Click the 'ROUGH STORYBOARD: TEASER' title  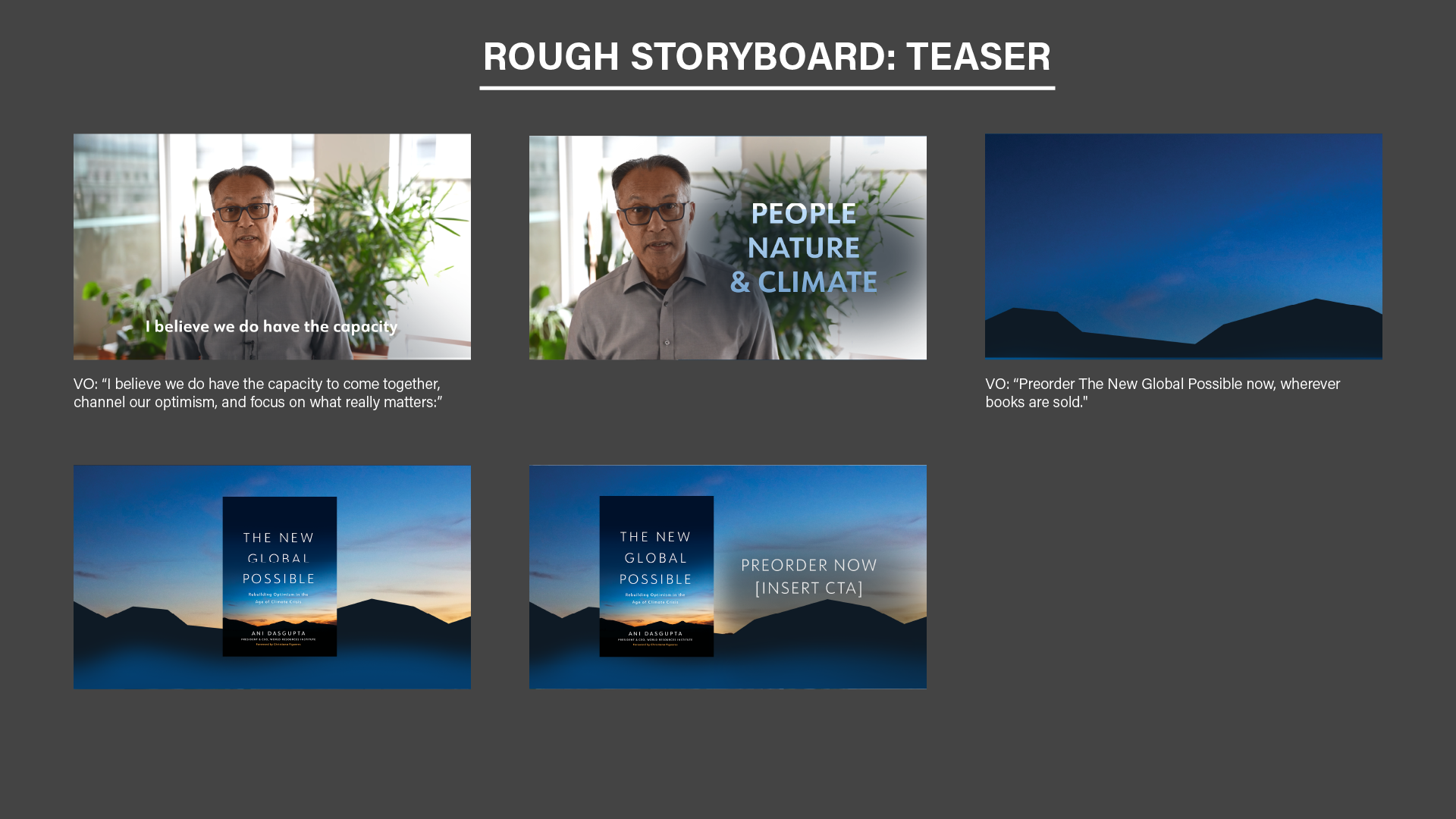tap(767, 56)
